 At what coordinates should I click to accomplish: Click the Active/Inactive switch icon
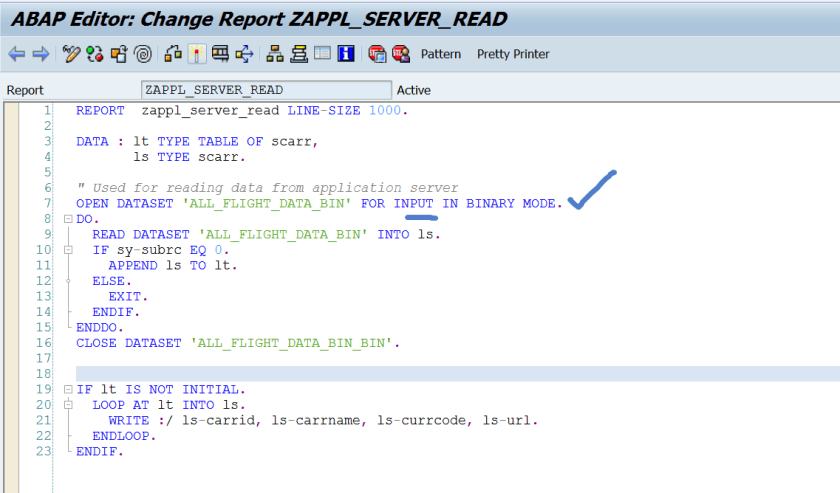[95, 54]
